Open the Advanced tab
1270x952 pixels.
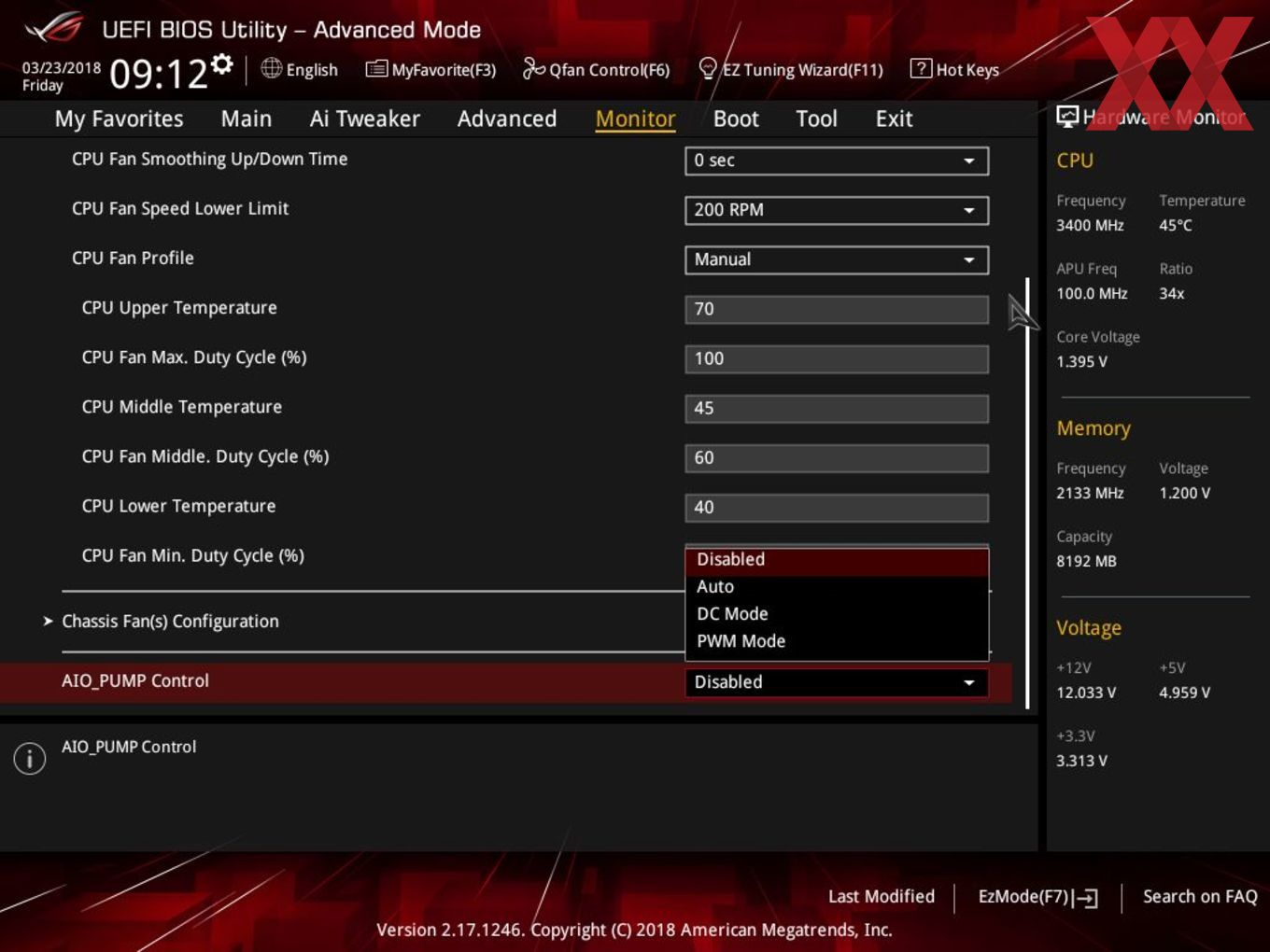click(507, 119)
